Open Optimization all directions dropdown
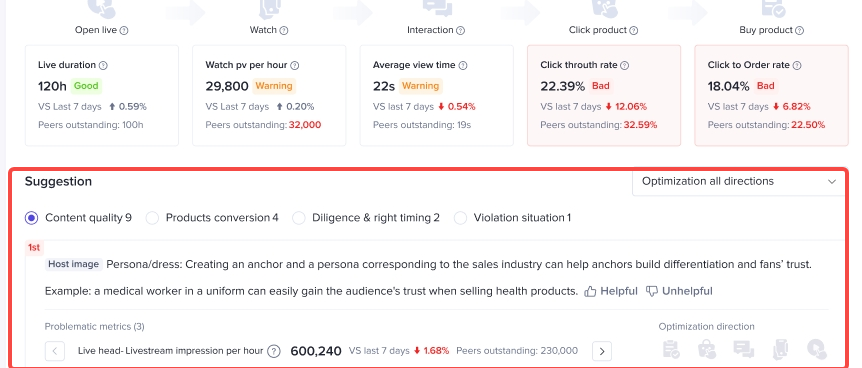The width and height of the screenshot is (862, 368). [x=738, y=182]
